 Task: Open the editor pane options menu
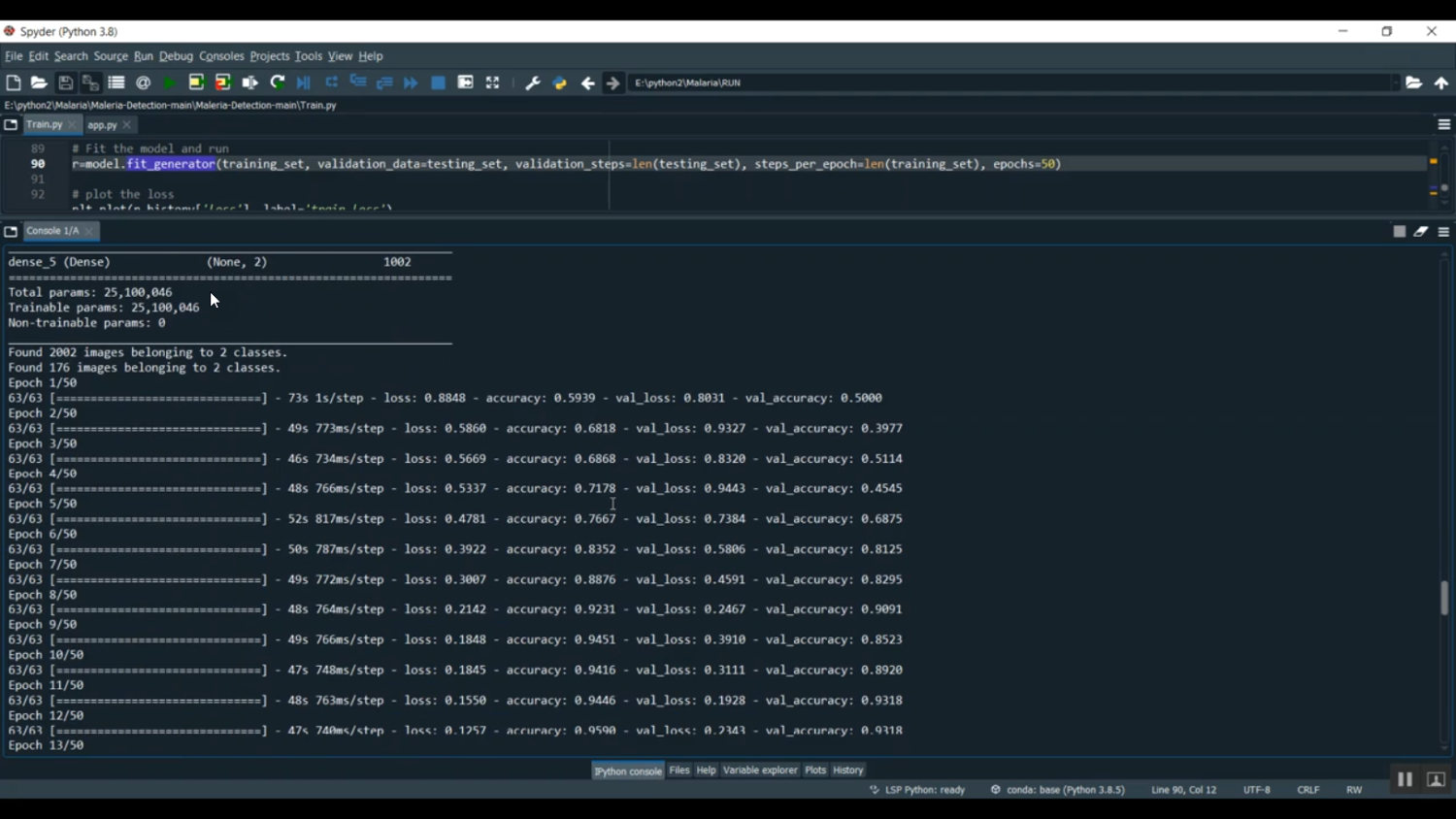(1444, 125)
